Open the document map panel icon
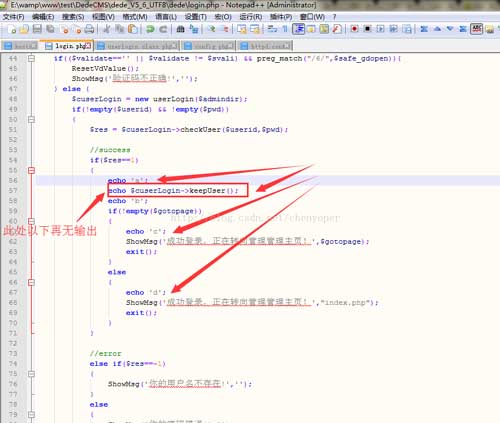 click(324, 29)
